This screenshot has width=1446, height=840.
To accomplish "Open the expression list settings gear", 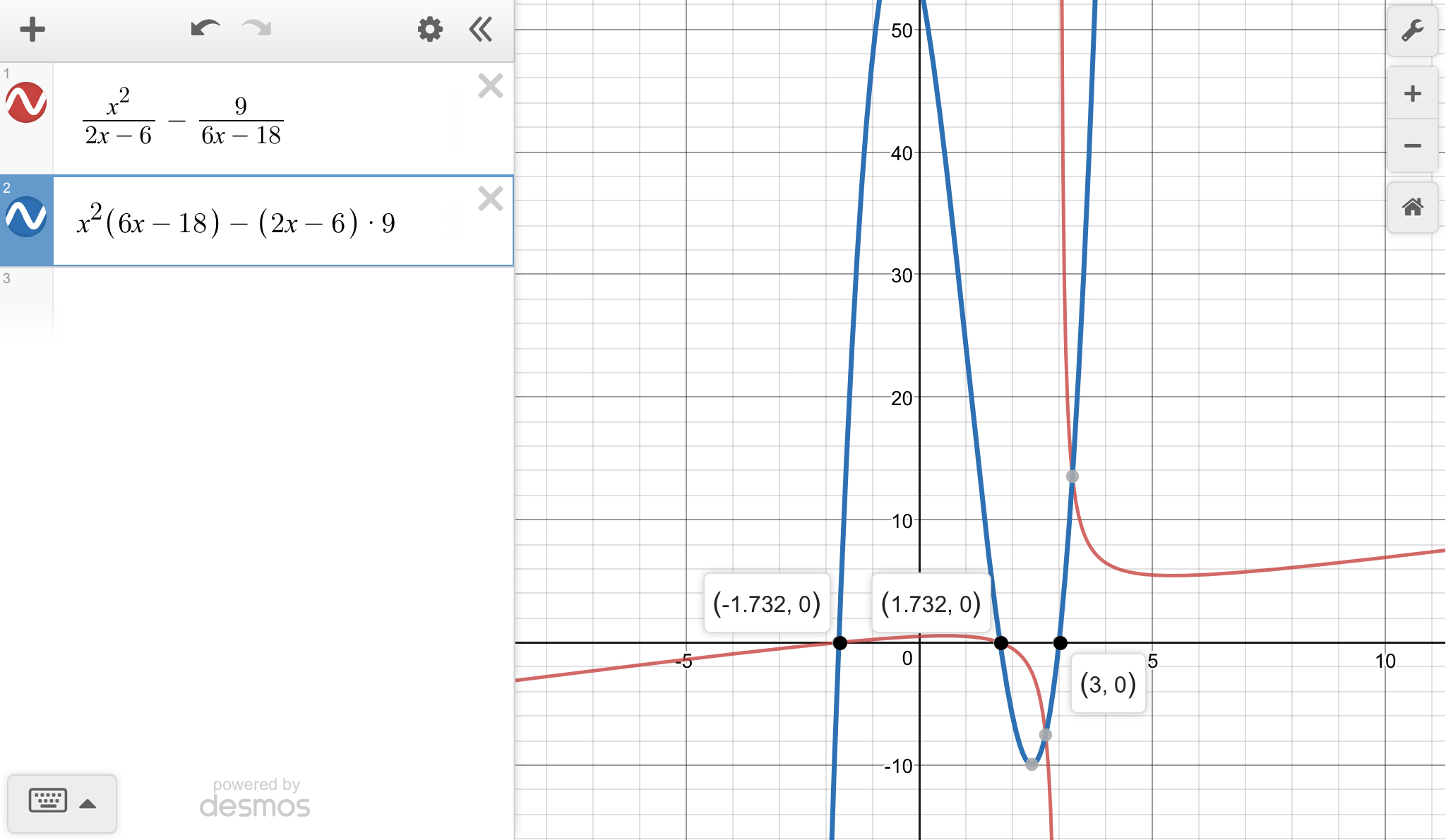I will [429, 30].
